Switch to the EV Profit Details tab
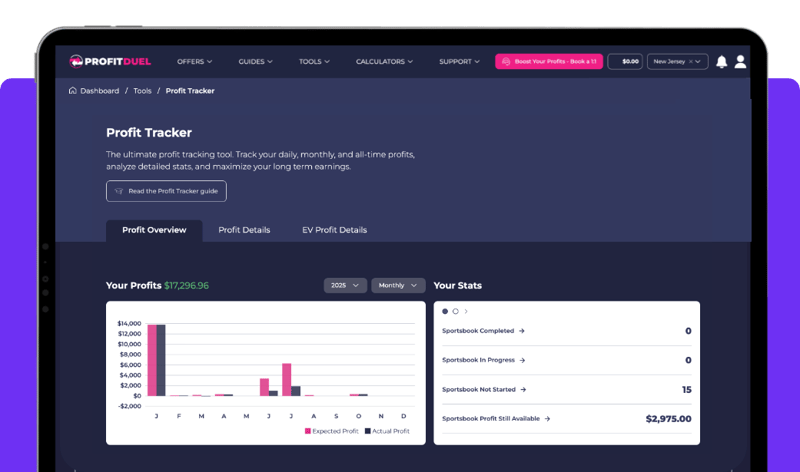This screenshot has width=800, height=472. [334, 230]
